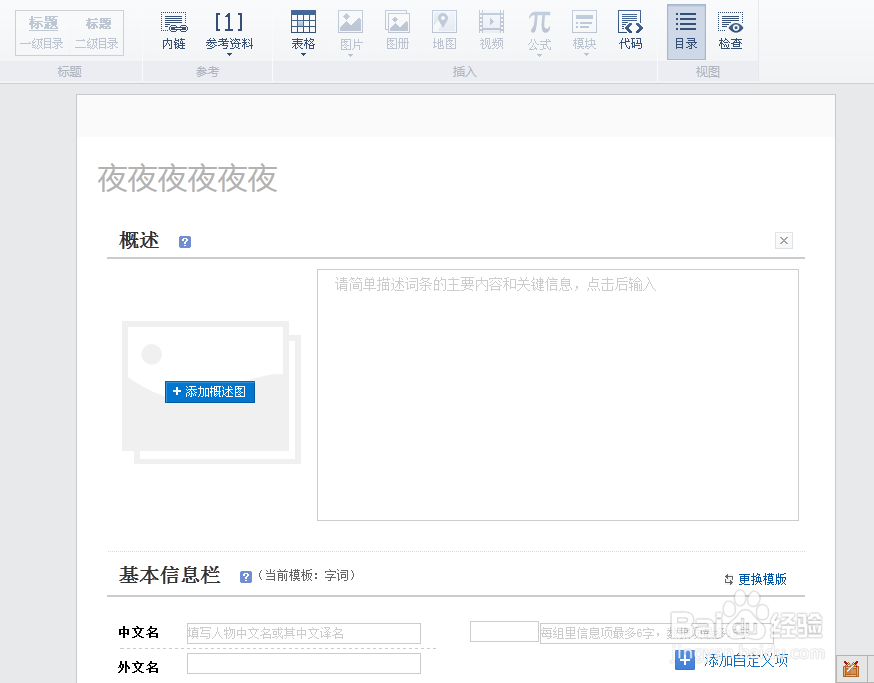The image size is (874, 683).
Task: Insert a 代码 code block
Action: tap(630, 30)
